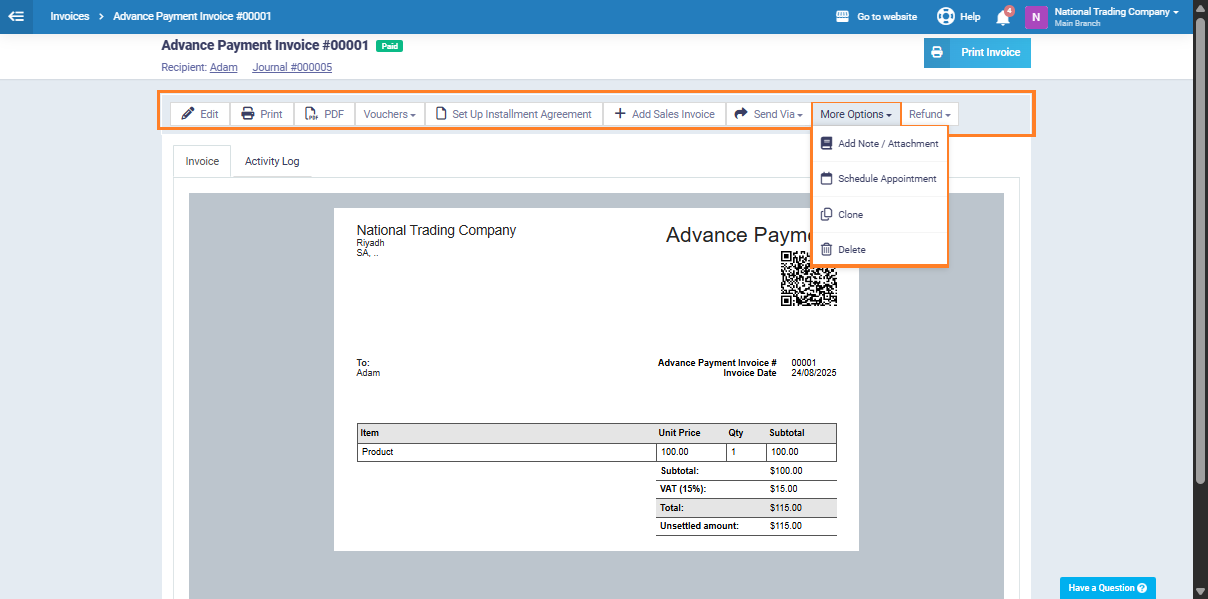Click the National Trading Company heading on the invoice

click(436, 230)
